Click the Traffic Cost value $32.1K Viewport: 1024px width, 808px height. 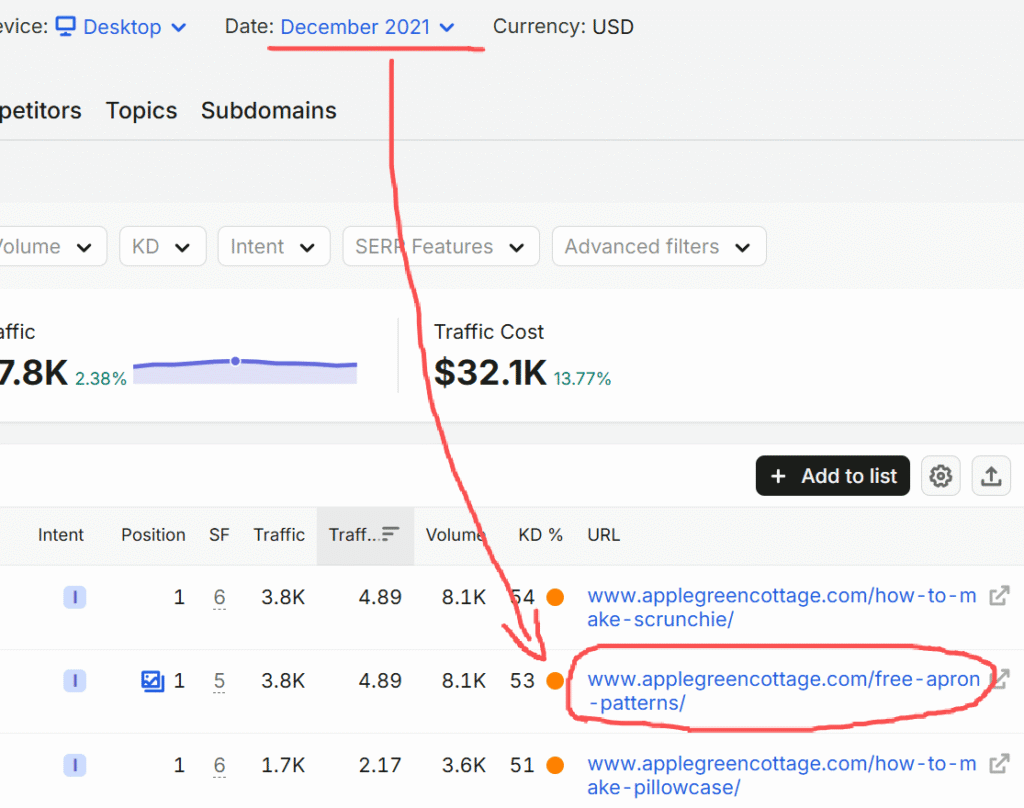click(490, 372)
